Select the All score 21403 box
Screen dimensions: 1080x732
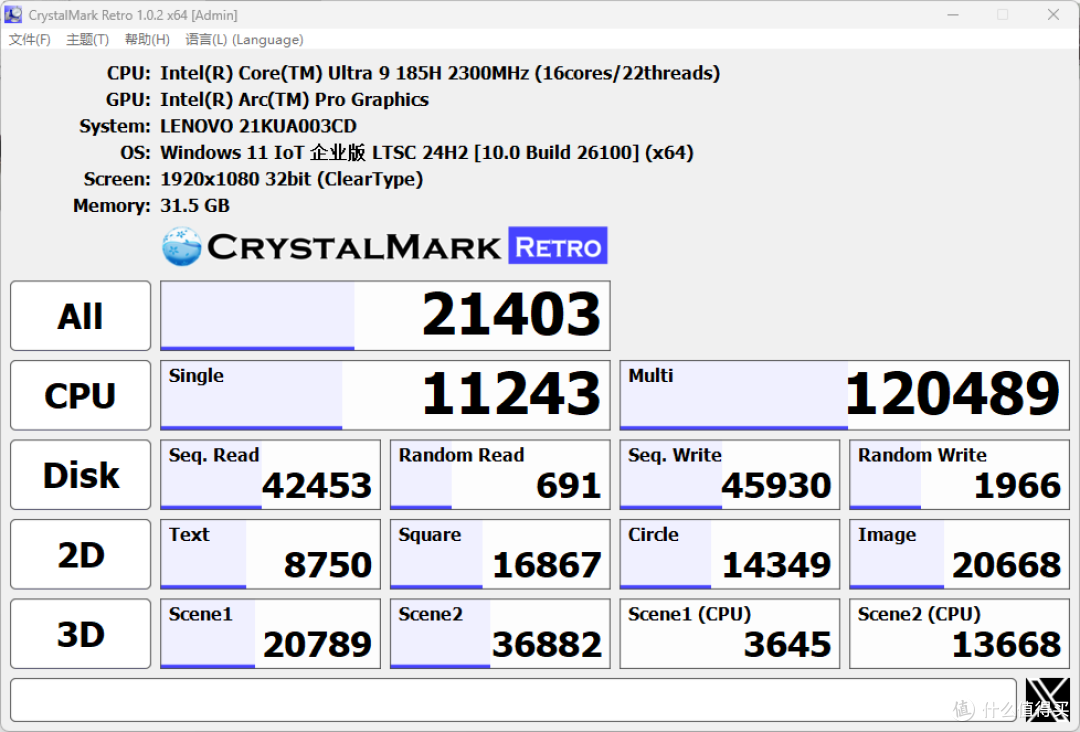(x=385, y=316)
